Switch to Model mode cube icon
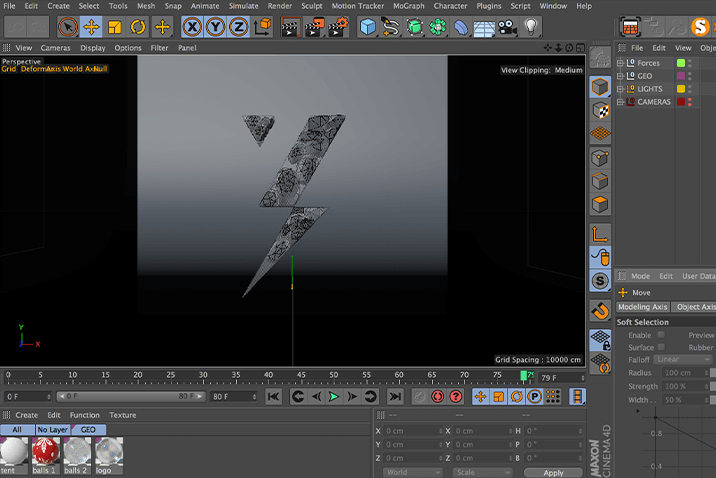The width and height of the screenshot is (716, 478). point(600,87)
